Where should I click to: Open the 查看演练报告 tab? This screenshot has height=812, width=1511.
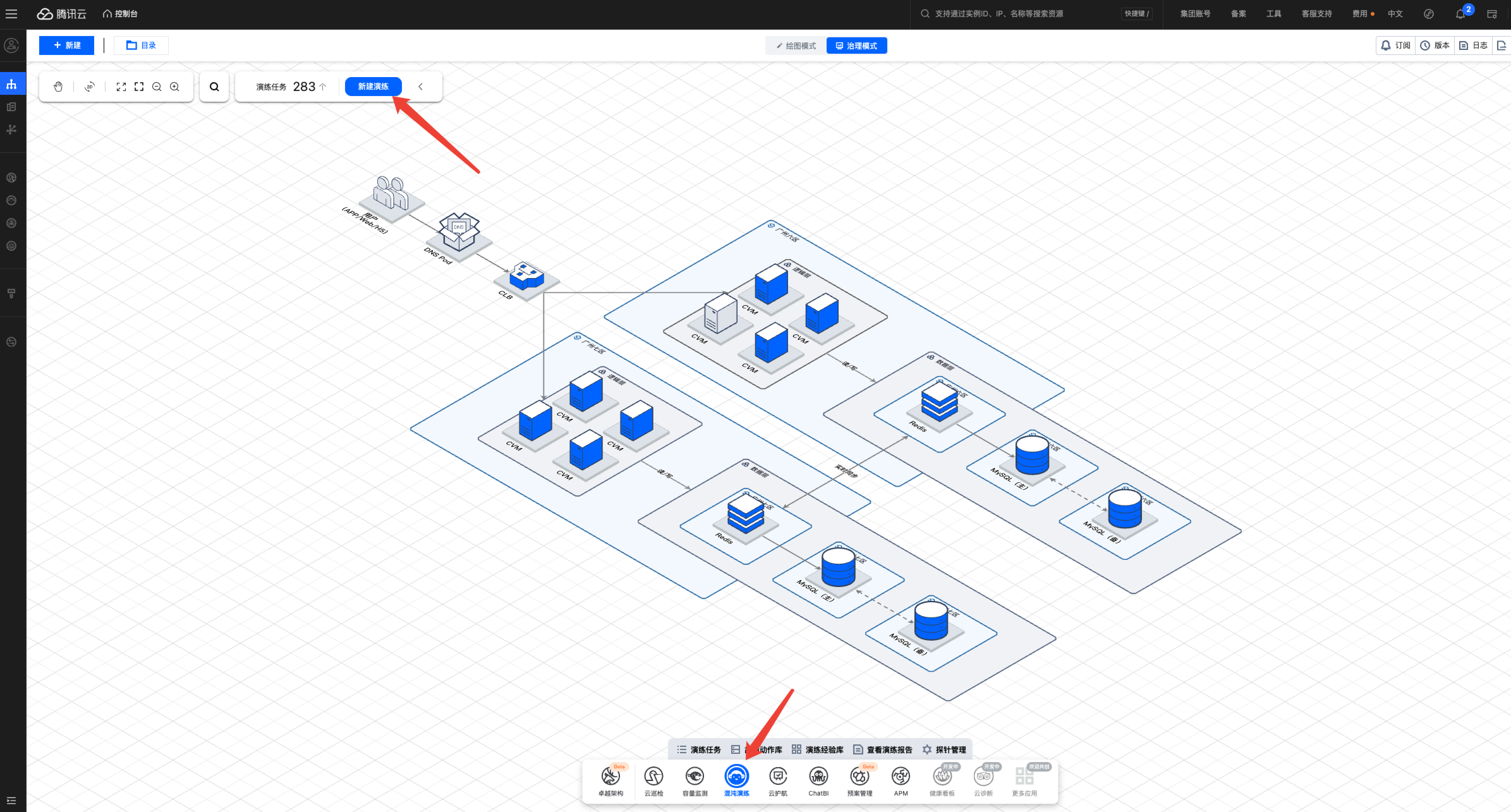click(x=883, y=749)
